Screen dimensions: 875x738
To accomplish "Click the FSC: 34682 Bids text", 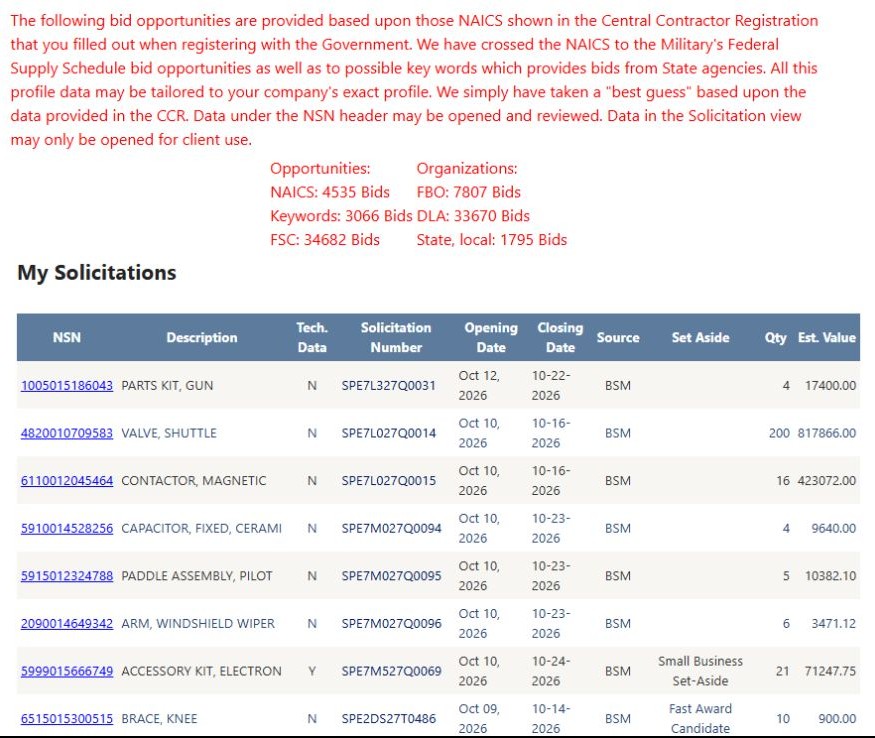I will pyautogui.click(x=325, y=240).
